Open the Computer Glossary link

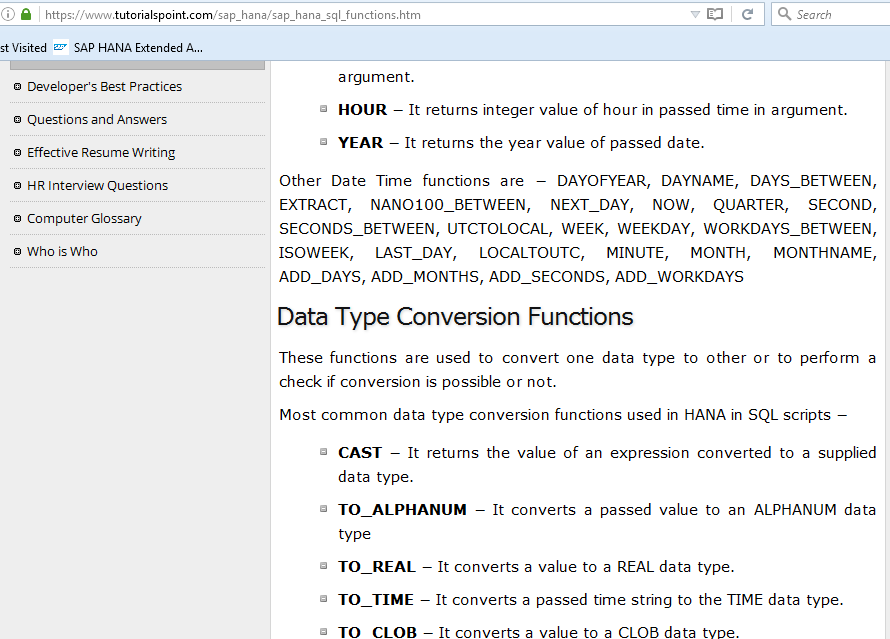click(84, 218)
